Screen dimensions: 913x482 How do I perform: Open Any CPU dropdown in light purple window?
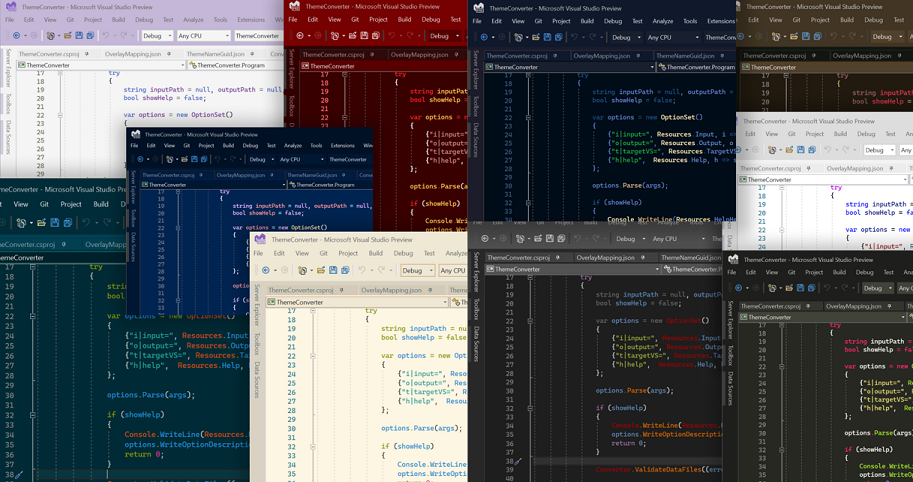tap(203, 36)
